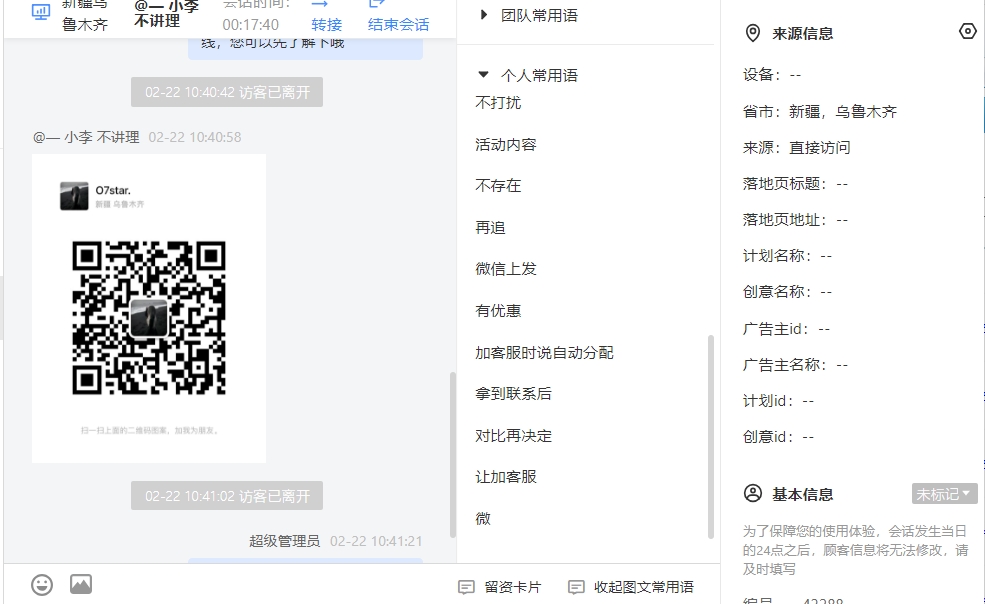Click the 基本信息 section heading
Screen dimensions: 985x604
[802, 495]
